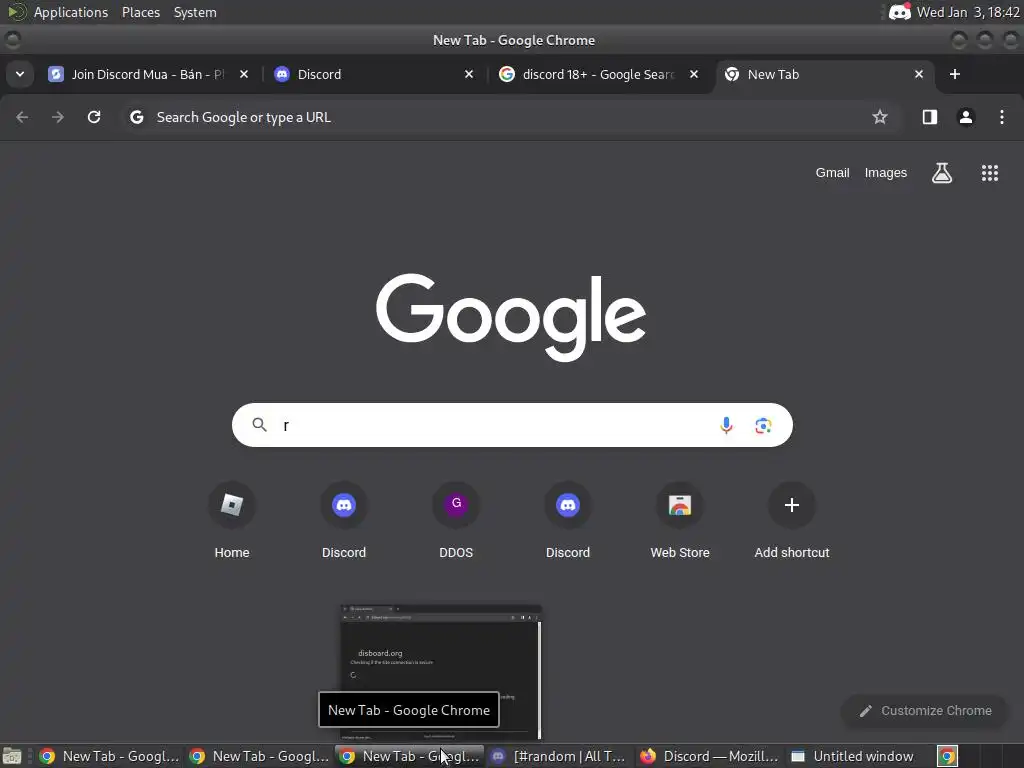Open the Chrome profile menu
This screenshot has width=1024, height=768.
coord(966,117)
